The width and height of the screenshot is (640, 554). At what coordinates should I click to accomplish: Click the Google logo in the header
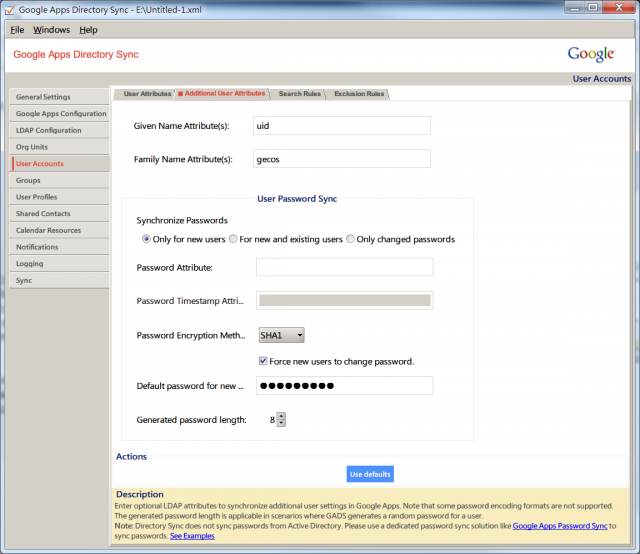(x=591, y=54)
